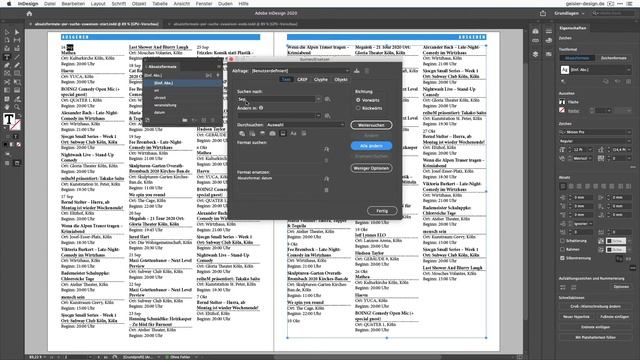
Task: Select the Pencil tool
Action: point(17,65)
